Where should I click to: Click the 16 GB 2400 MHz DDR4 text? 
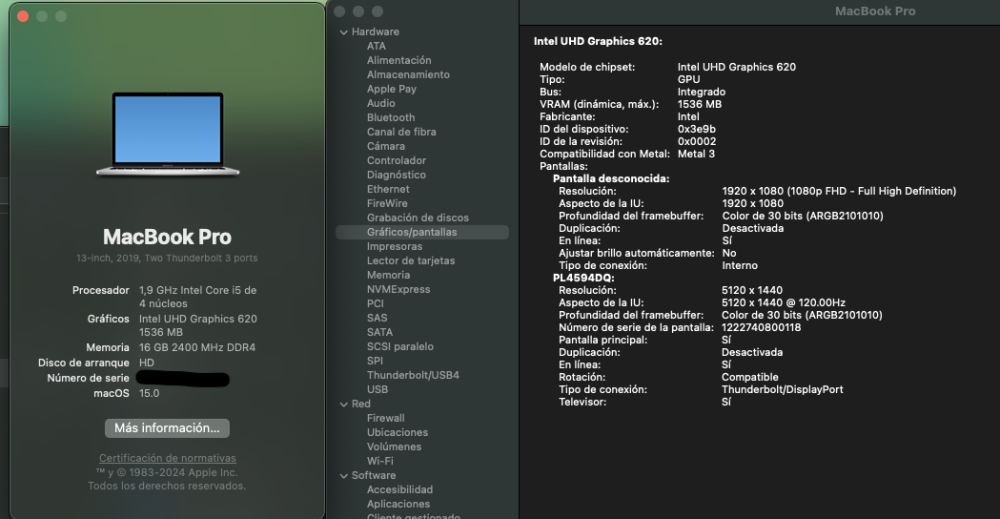[x=197, y=347]
